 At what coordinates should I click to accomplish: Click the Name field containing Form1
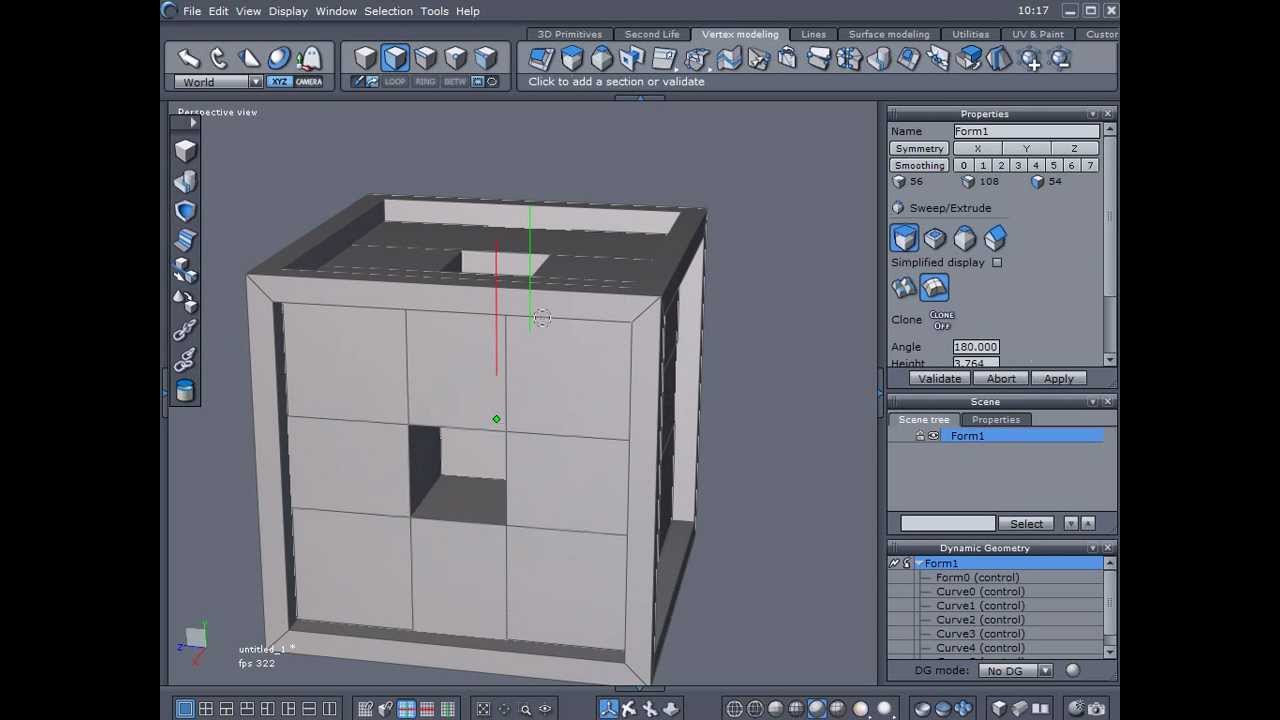click(x=1026, y=132)
